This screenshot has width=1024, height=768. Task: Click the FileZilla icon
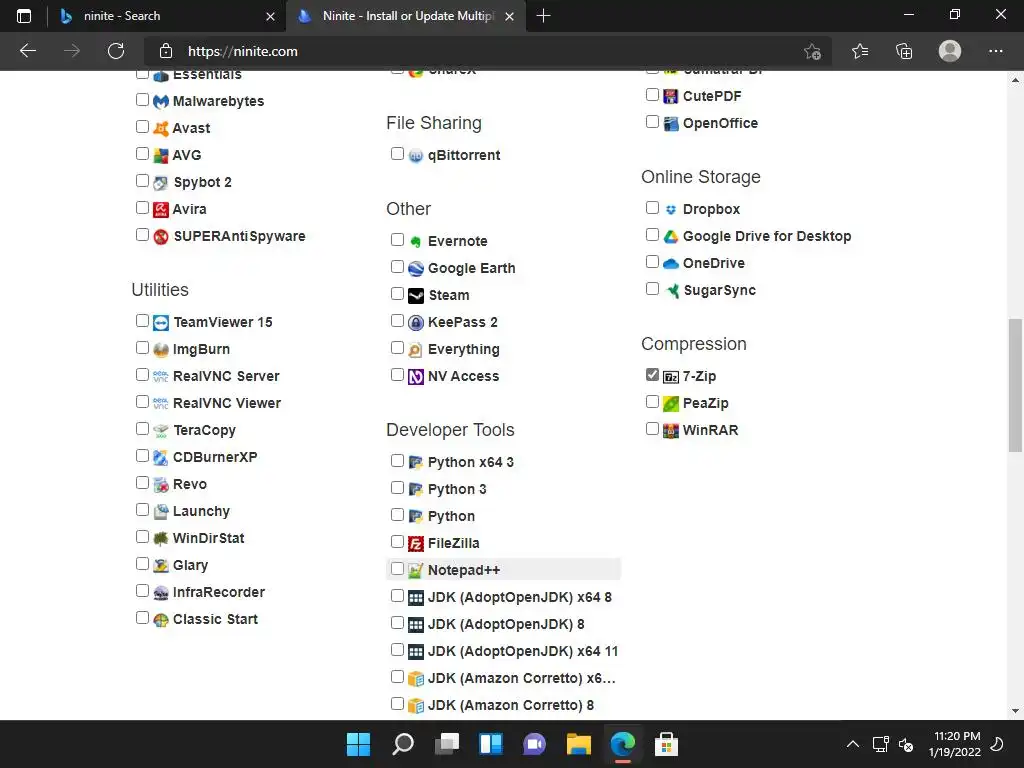[416, 543]
